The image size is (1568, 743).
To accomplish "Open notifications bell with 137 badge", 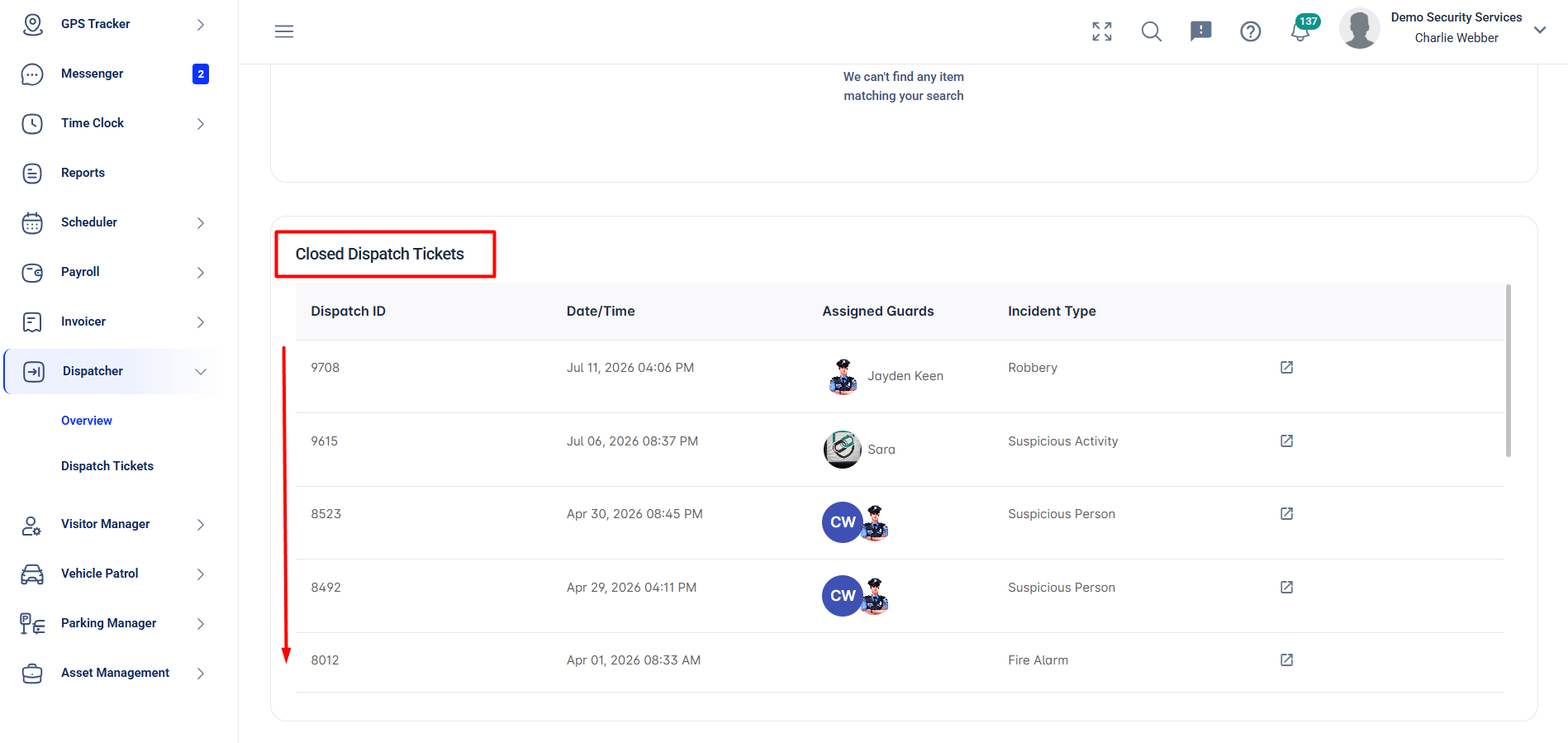I will 1300,31.
